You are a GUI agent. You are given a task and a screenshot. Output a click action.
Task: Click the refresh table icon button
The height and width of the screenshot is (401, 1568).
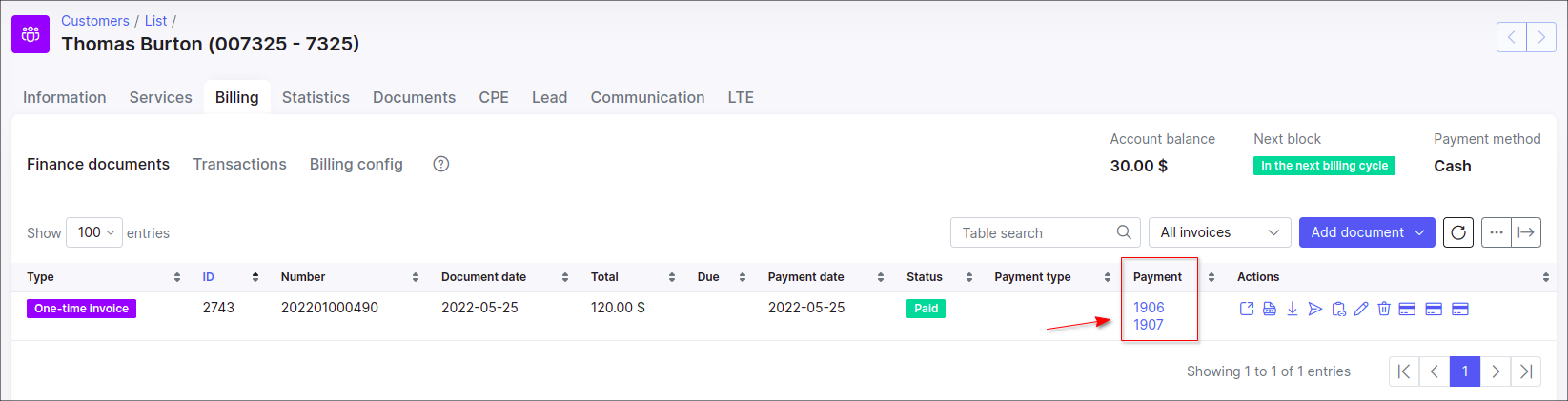click(1458, 232)
